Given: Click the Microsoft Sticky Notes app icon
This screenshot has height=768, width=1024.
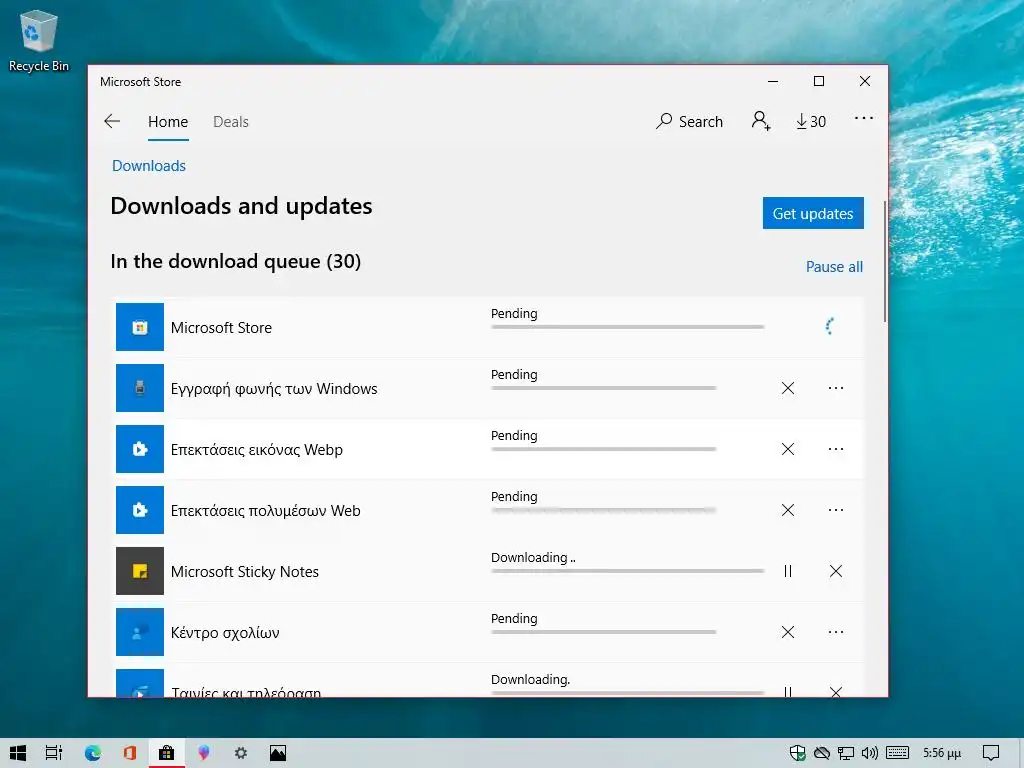Looking at the screenshot, I should (x=140, y=571).
